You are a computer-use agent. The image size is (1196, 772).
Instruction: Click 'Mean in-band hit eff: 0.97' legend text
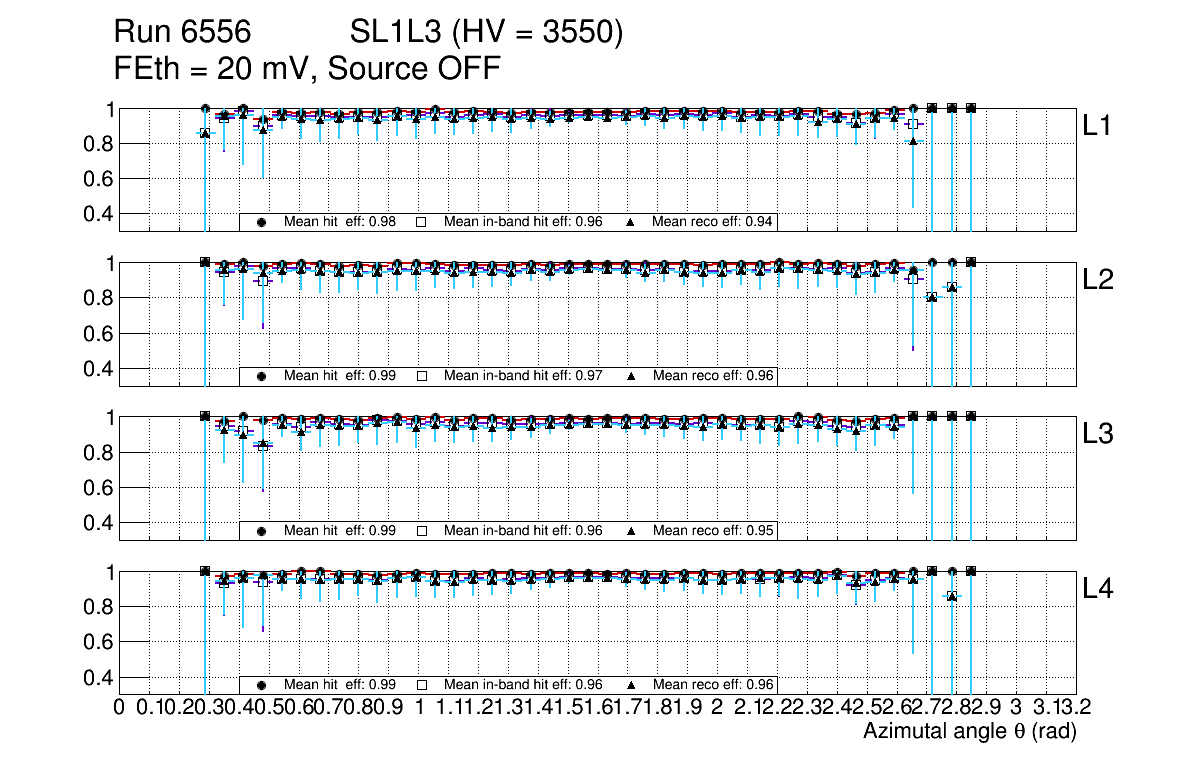(523, 376)
